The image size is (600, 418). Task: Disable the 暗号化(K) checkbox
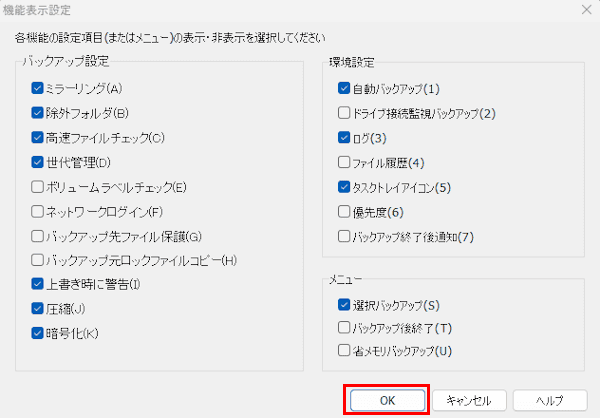pos(37,333)
